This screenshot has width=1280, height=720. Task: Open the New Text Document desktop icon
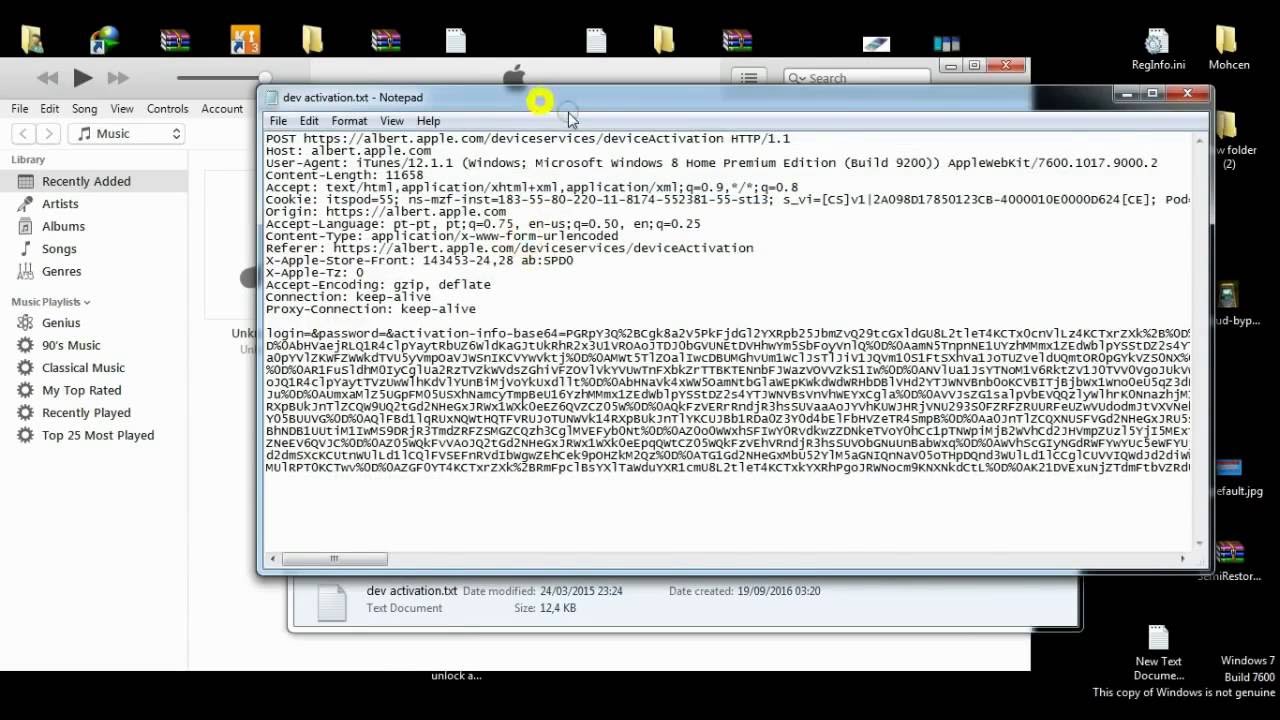point(1158,653)
